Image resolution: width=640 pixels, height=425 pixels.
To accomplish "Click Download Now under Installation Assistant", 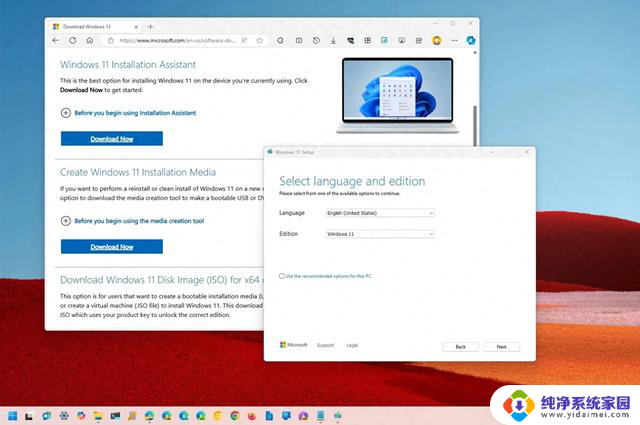I will pos(112,138).
